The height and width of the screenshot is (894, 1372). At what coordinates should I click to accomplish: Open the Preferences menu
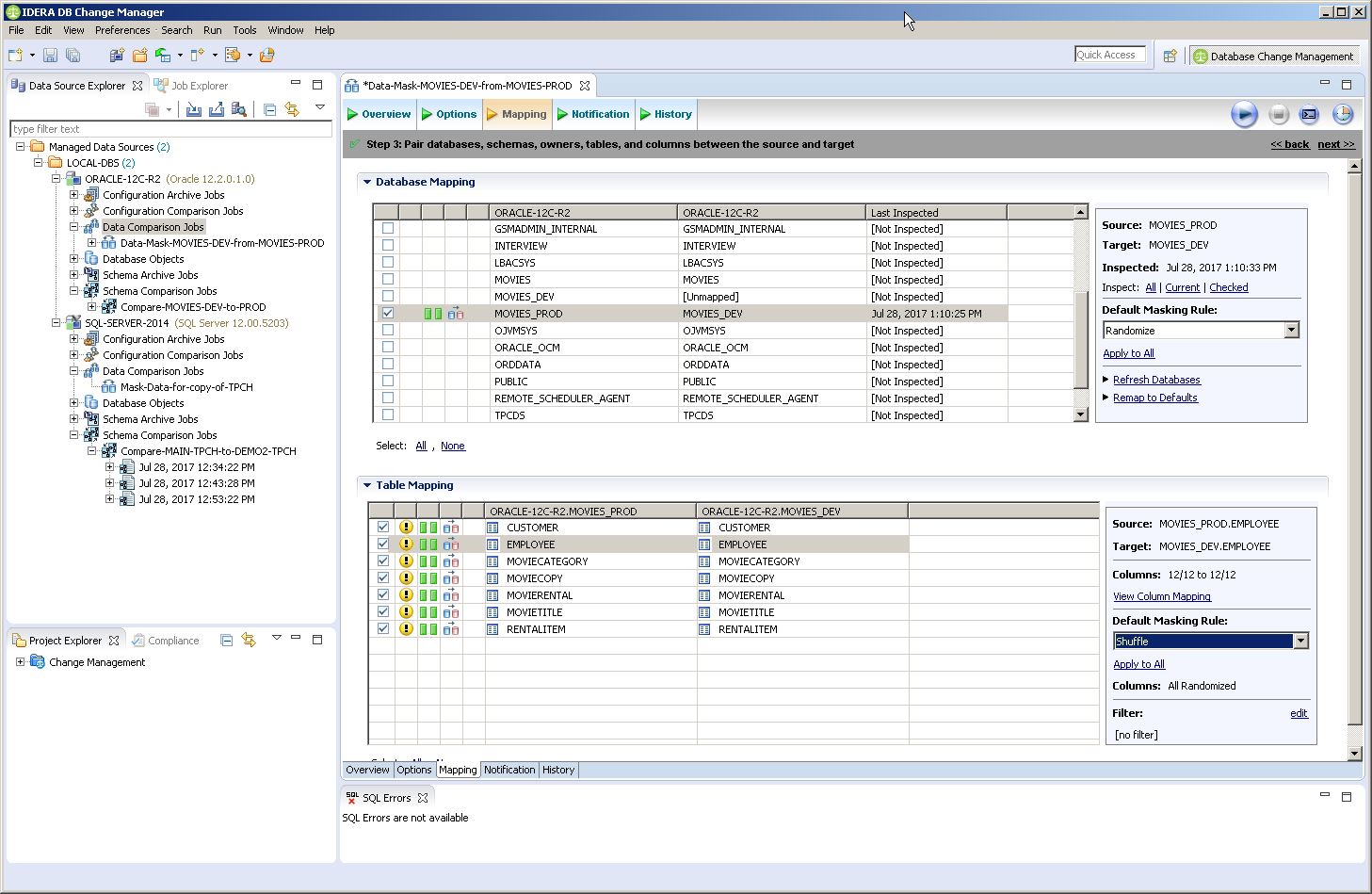coord(122,30)
